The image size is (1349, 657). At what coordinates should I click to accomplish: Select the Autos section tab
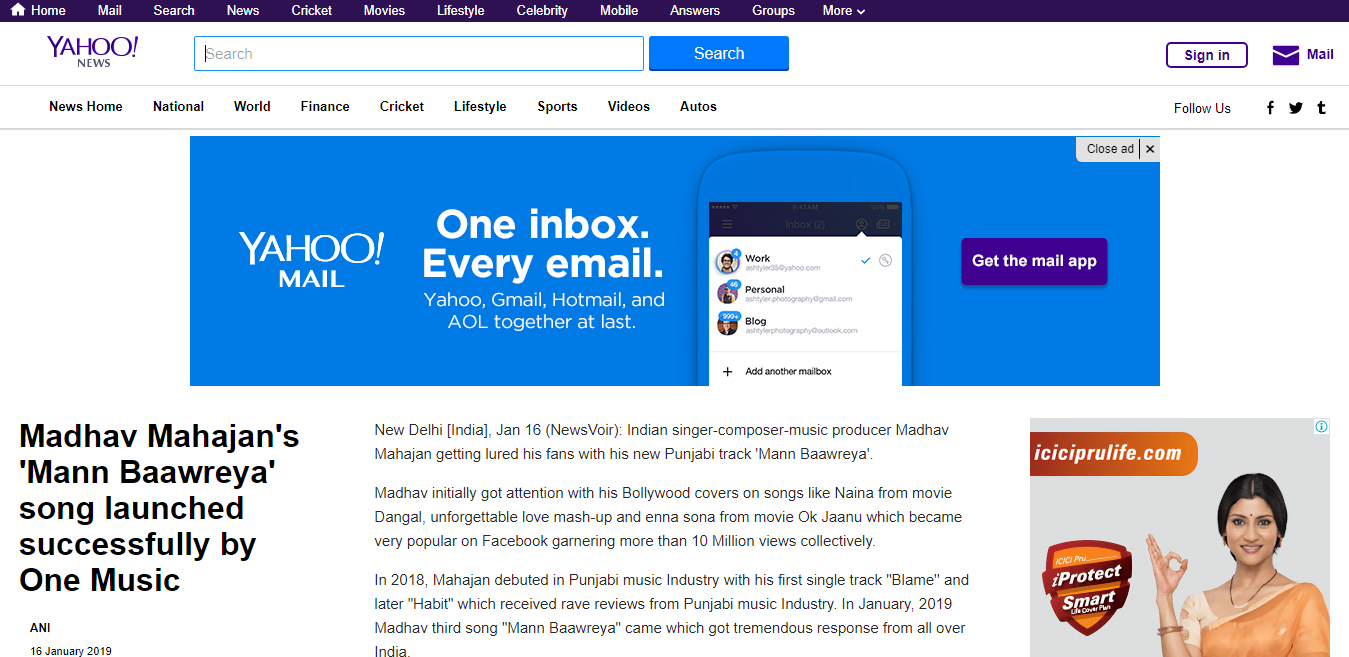coord(698,107)
